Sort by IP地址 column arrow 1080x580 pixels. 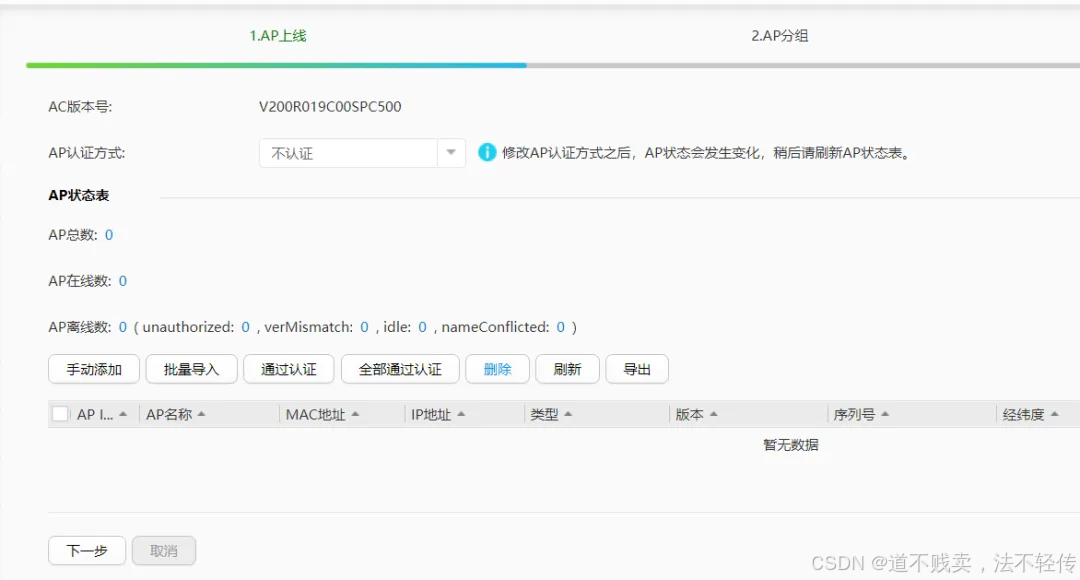(461, 414)
